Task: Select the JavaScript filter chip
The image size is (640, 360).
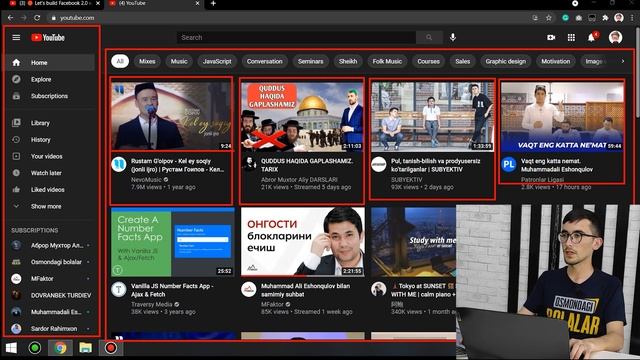Action: (x=217, y=61)
